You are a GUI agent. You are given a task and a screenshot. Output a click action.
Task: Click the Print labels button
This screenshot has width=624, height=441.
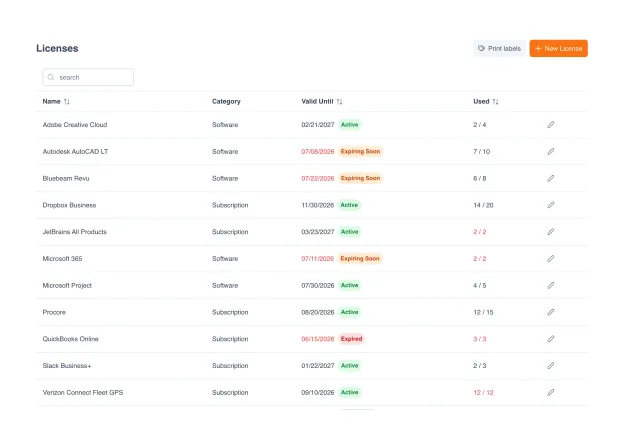tap(499, 49)
